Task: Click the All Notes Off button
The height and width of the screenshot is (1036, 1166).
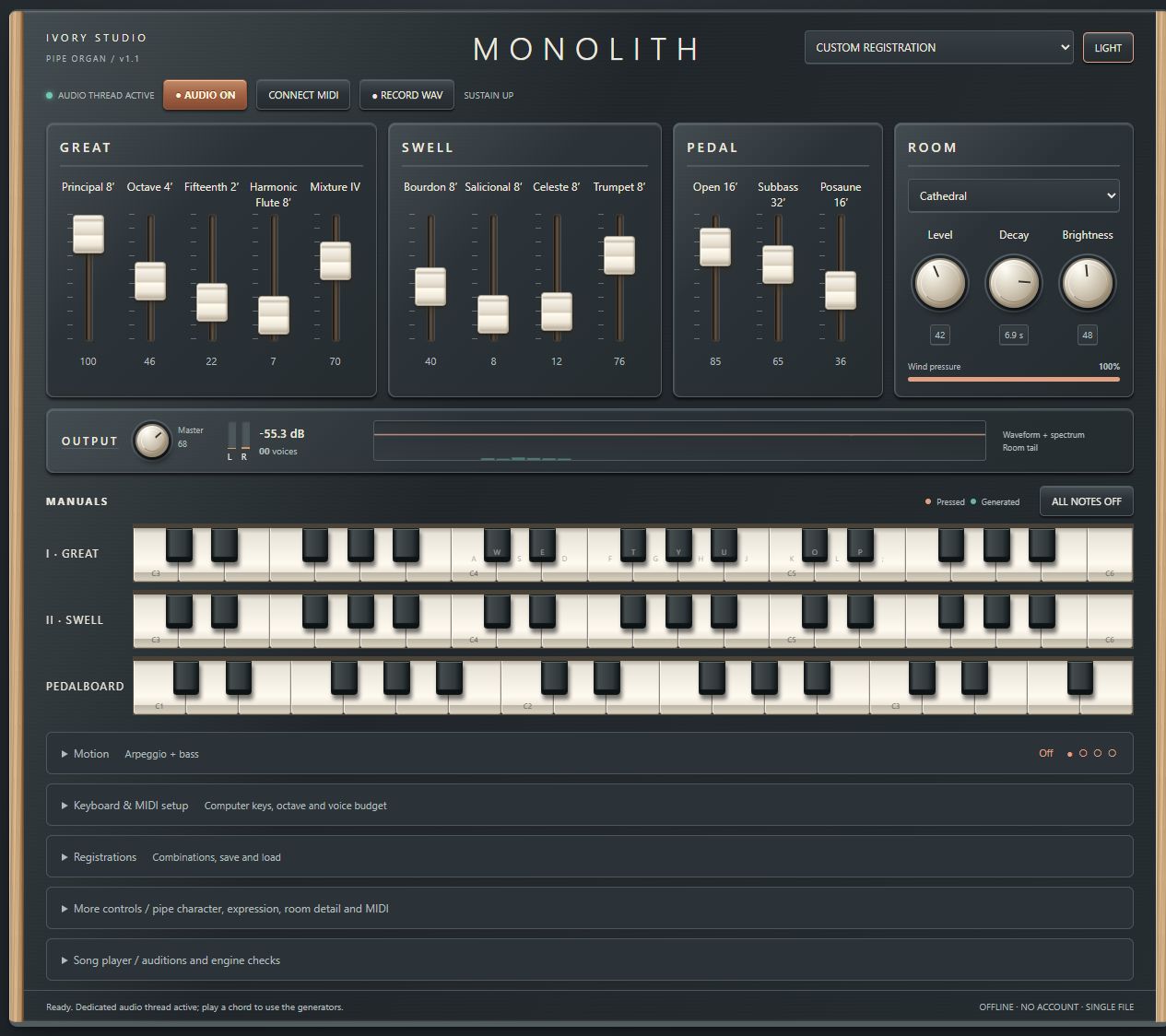Action: [1086, 501]
